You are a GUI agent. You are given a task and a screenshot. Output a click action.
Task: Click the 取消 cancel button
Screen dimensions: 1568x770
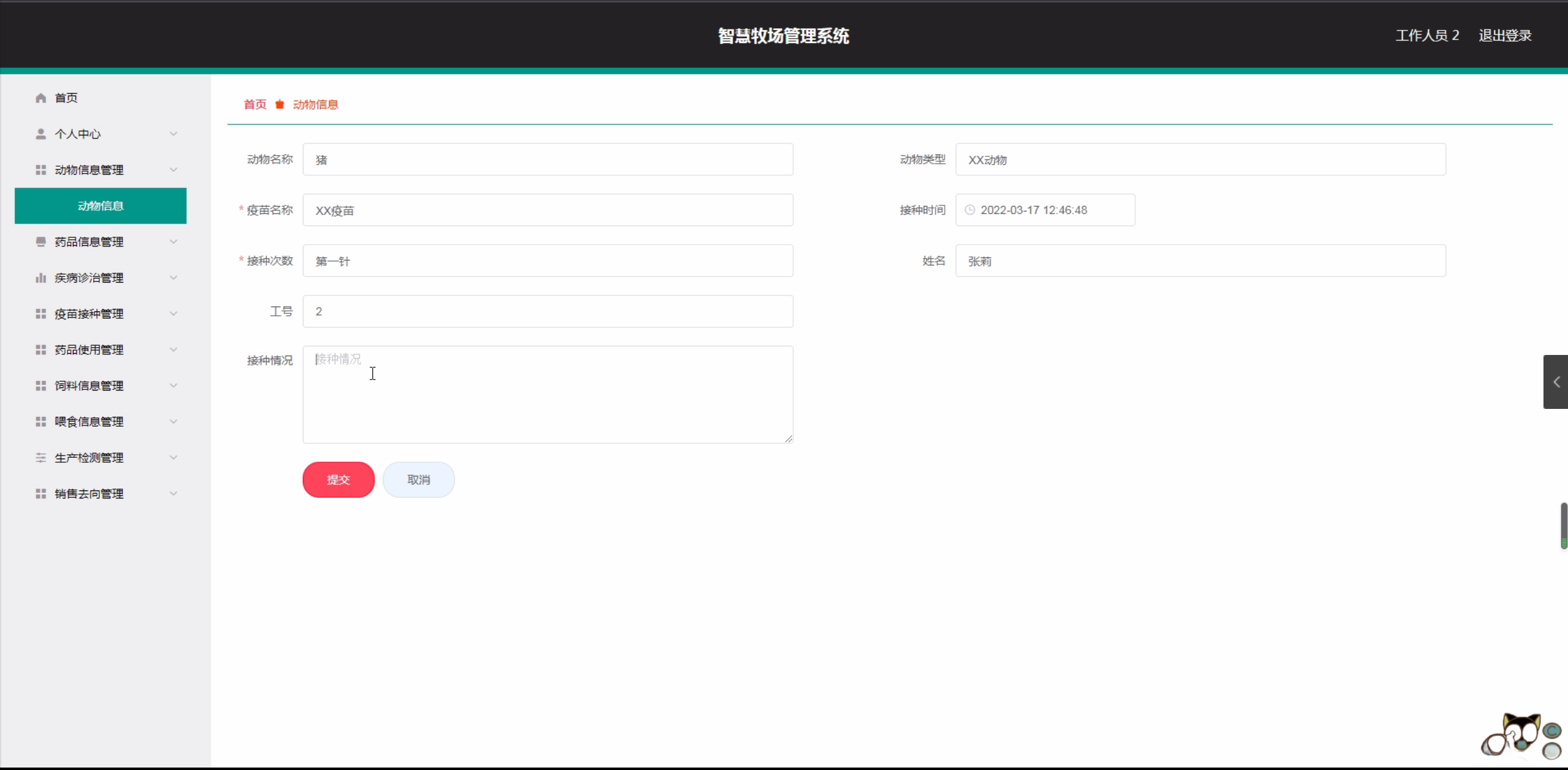[419, 479]
